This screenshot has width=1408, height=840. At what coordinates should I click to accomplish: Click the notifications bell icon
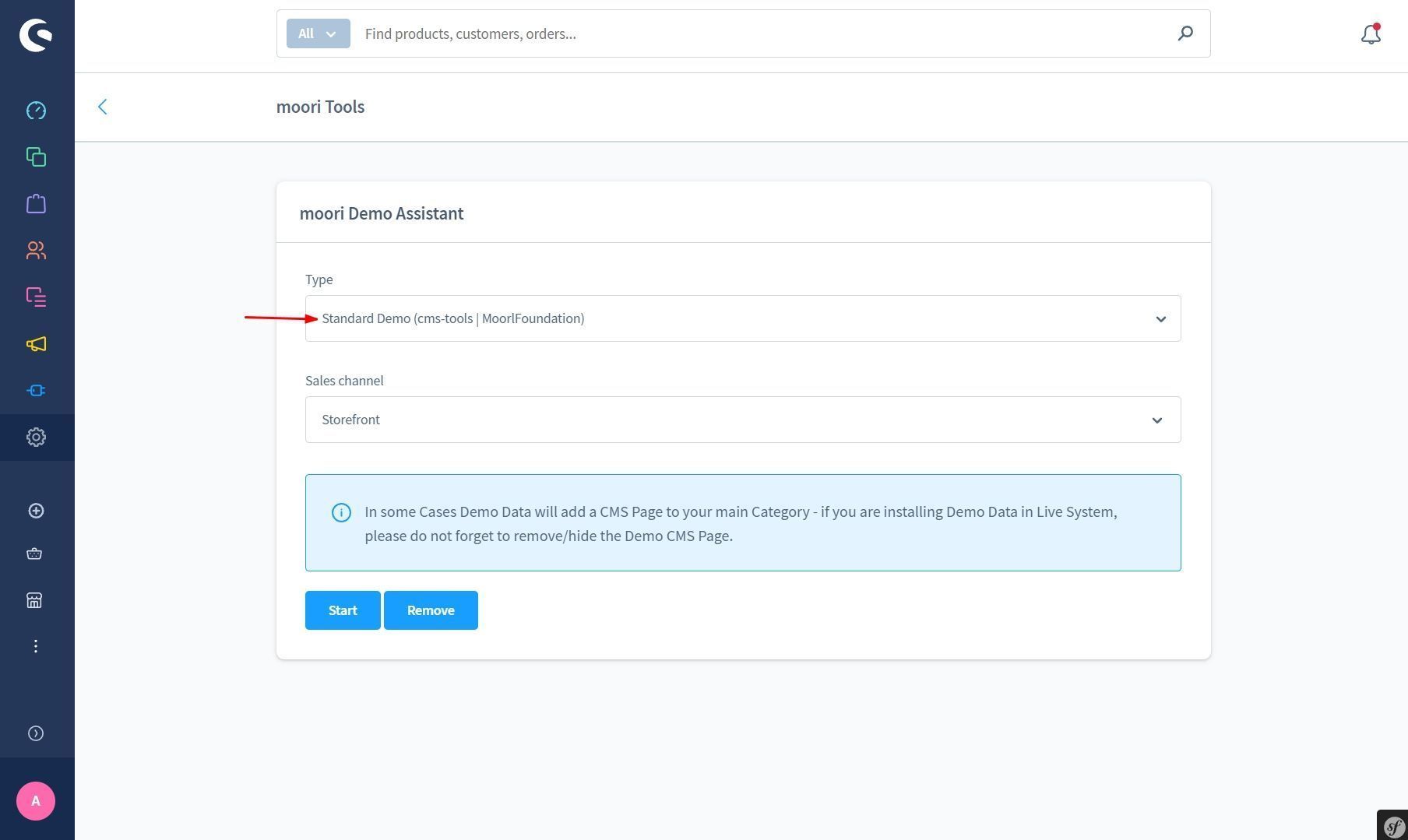pos(1371,34)
